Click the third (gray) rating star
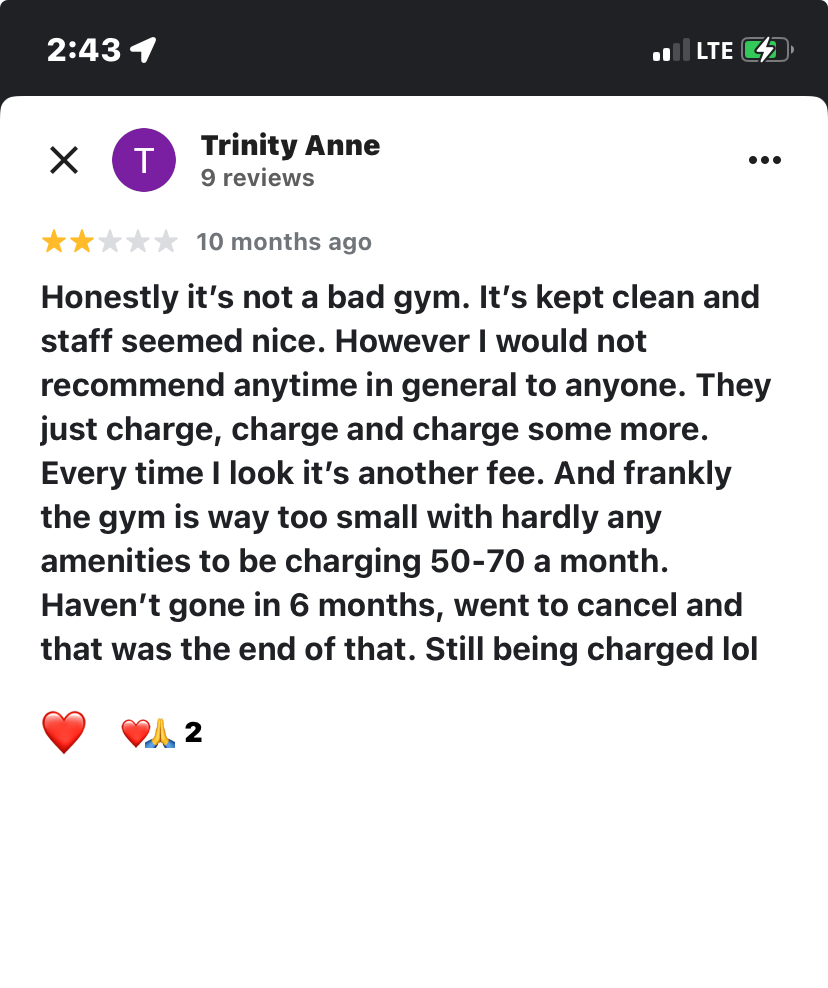This screenshot has height=988, width=828. tap(109, 242)
